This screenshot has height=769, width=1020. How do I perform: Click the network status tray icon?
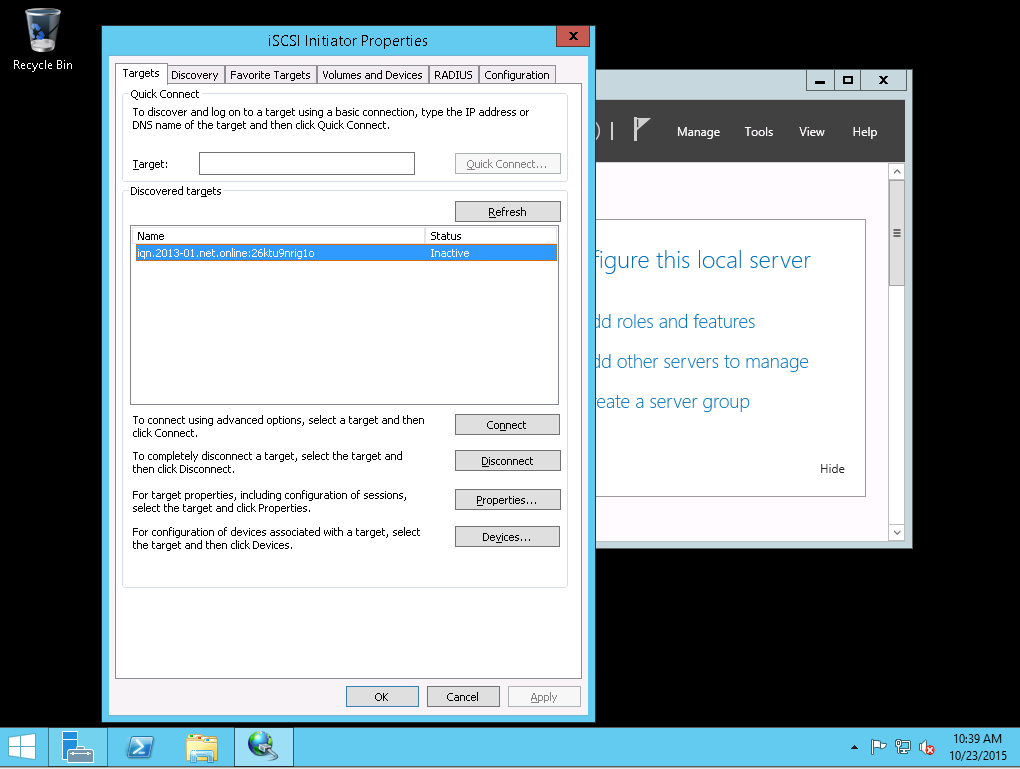tap(903, 747)
